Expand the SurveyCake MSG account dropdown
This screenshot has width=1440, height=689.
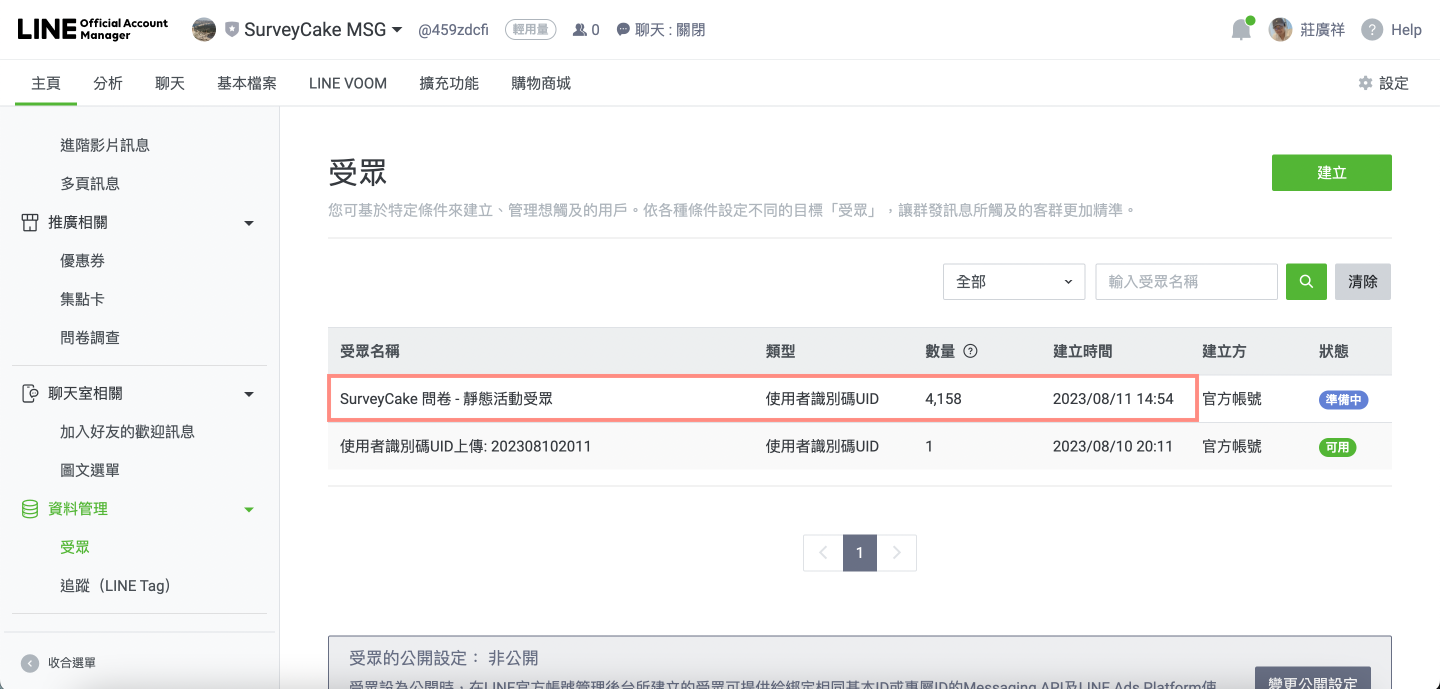point(397,30)
